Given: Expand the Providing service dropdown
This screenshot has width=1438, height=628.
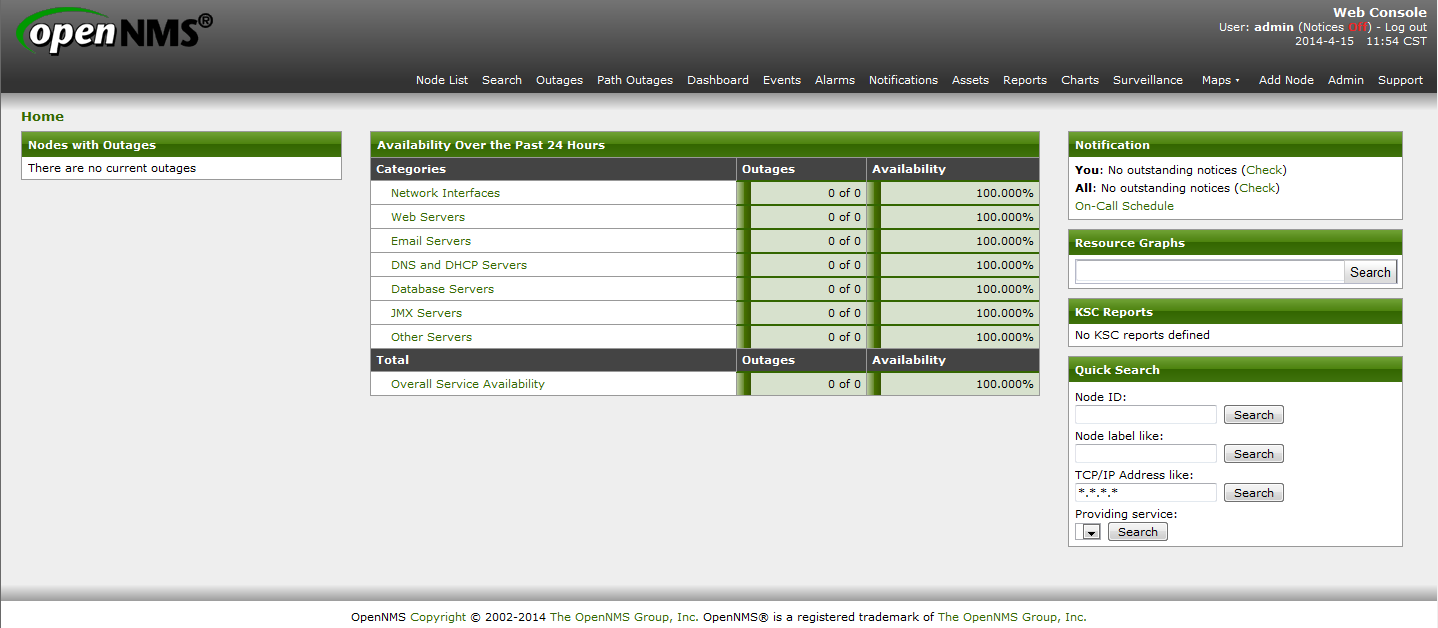Looking at the screenshot, I should point(1088,532).
